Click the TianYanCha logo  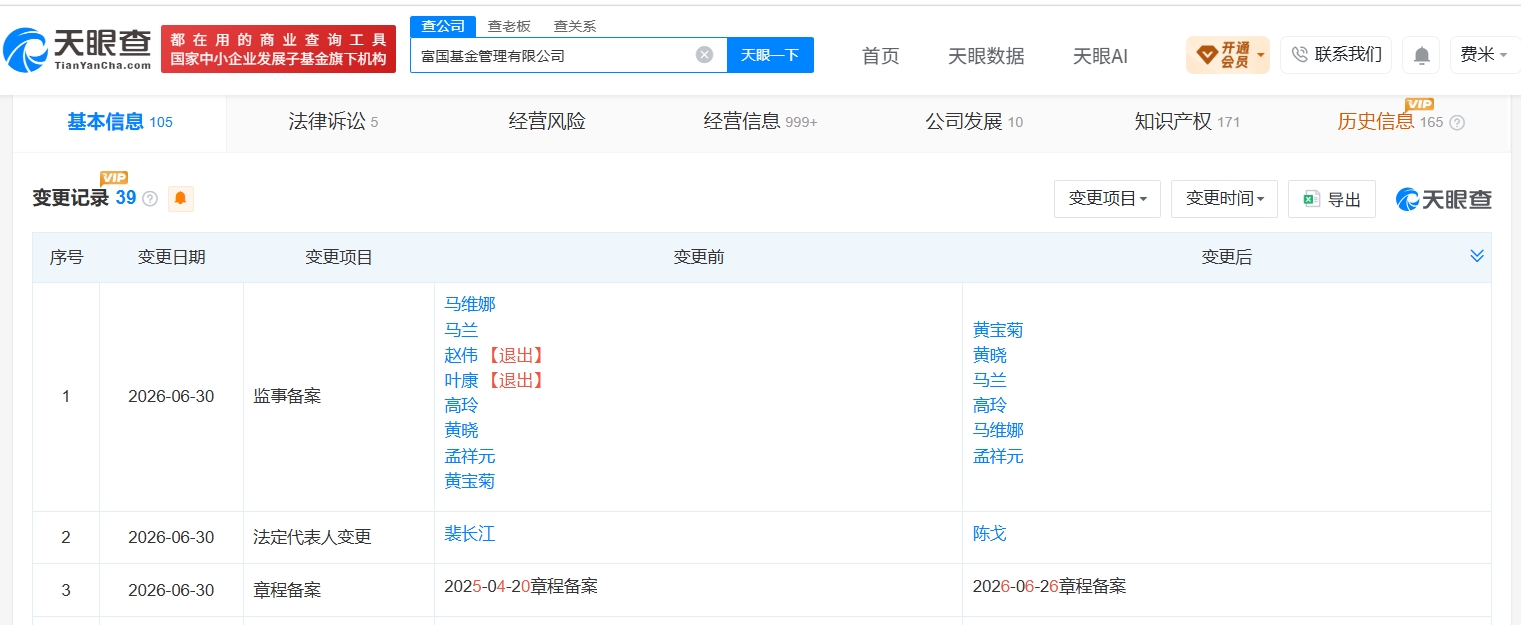(77, 50)
